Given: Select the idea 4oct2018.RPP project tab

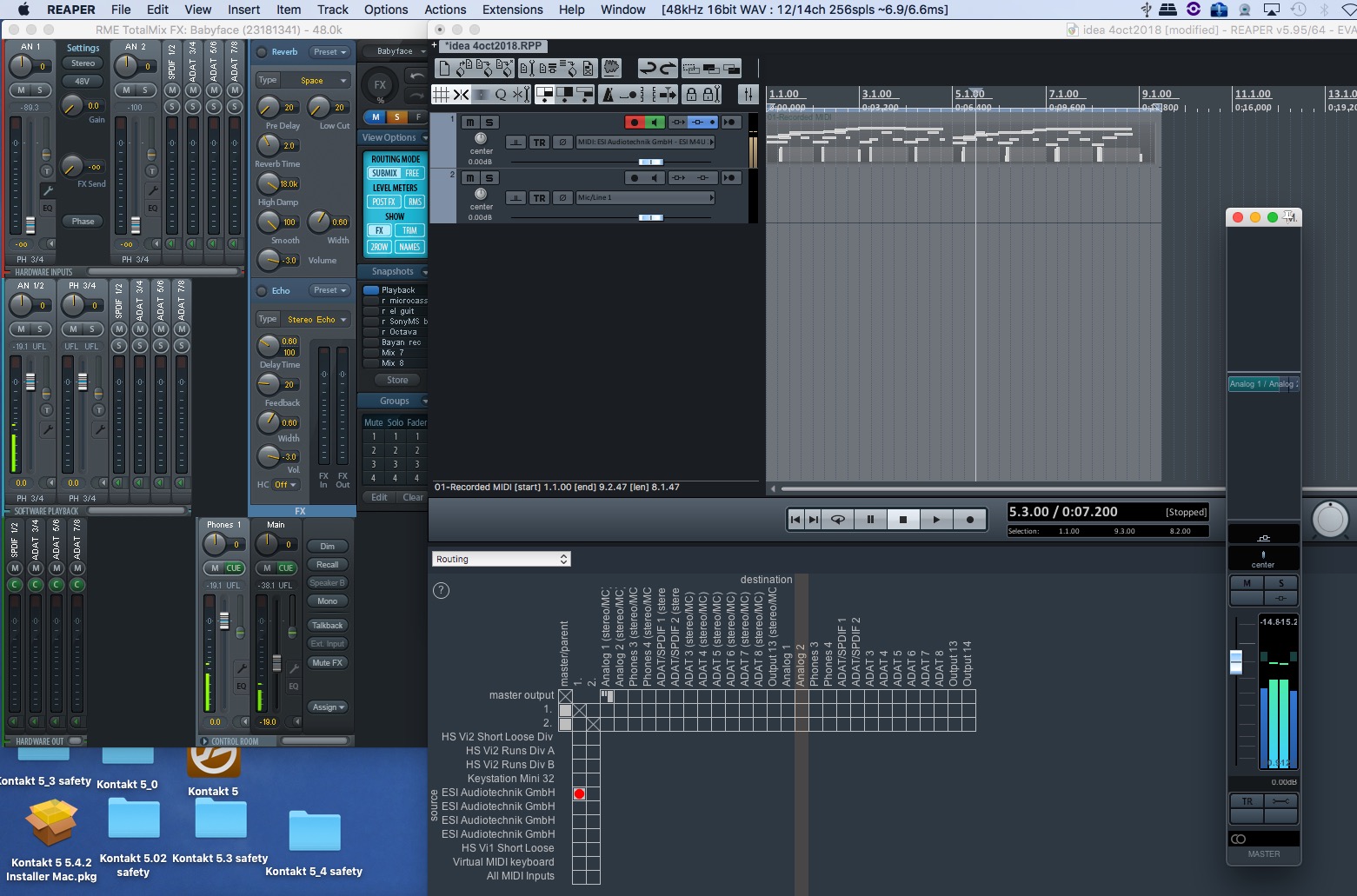Looking at the screenshot, I should (x=493, y=46).
